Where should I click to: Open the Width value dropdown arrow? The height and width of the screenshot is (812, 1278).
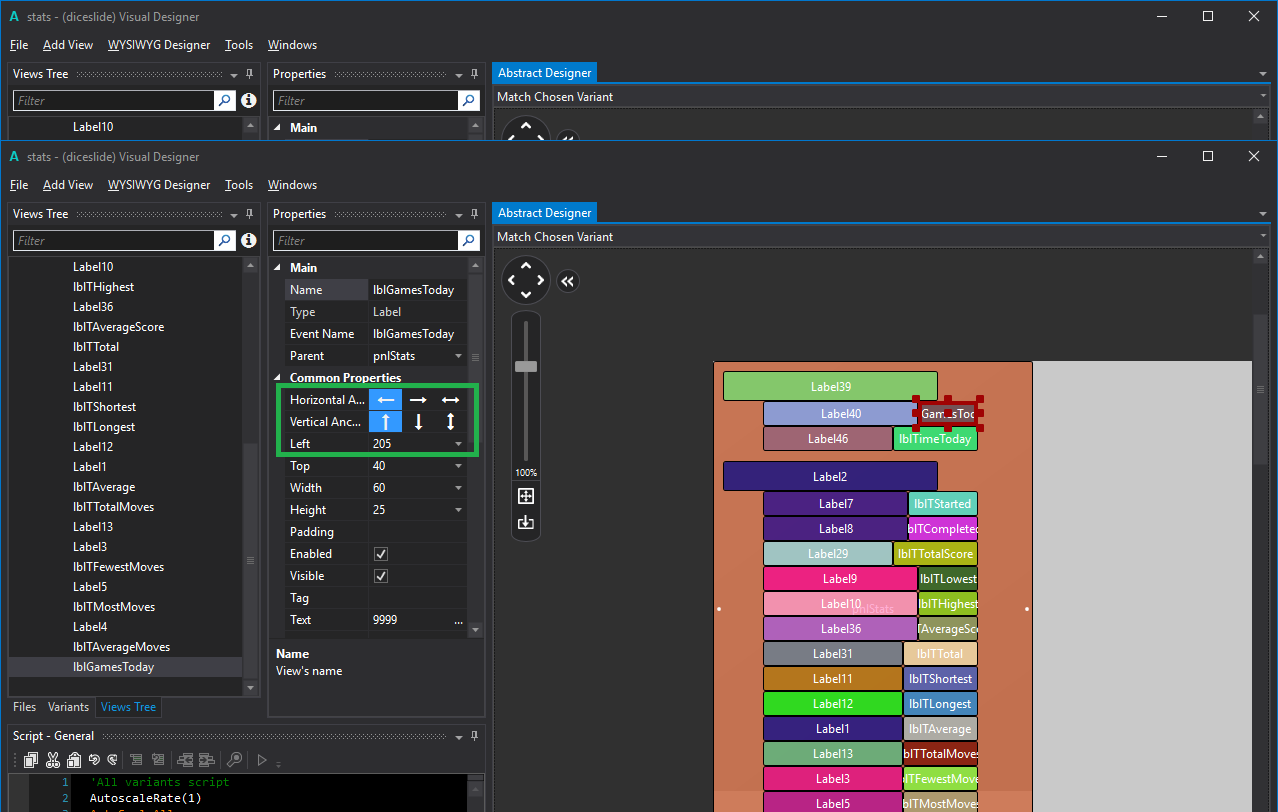(x=459, y=488)
